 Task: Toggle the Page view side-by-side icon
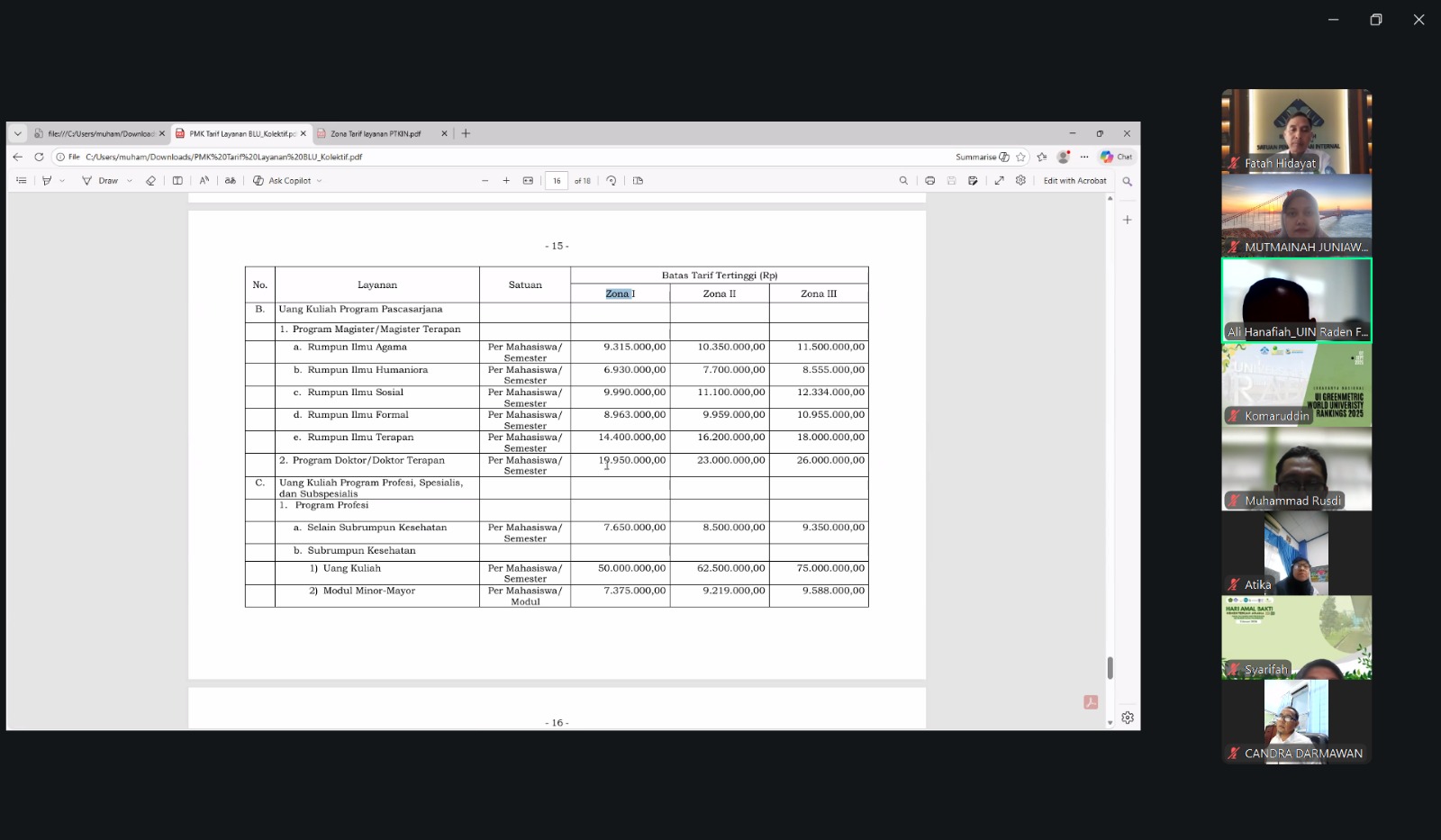[x=177, y=181]
